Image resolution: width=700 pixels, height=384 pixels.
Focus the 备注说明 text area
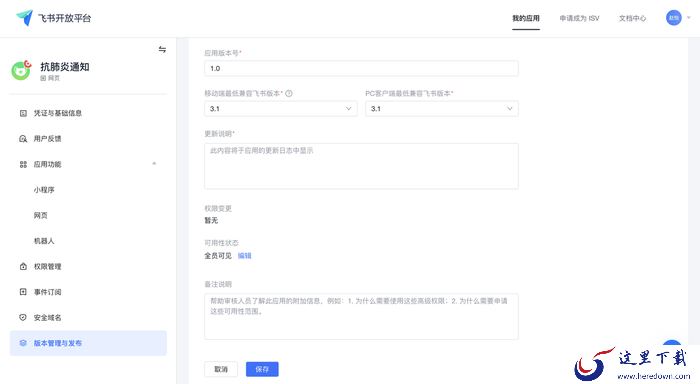361,317
